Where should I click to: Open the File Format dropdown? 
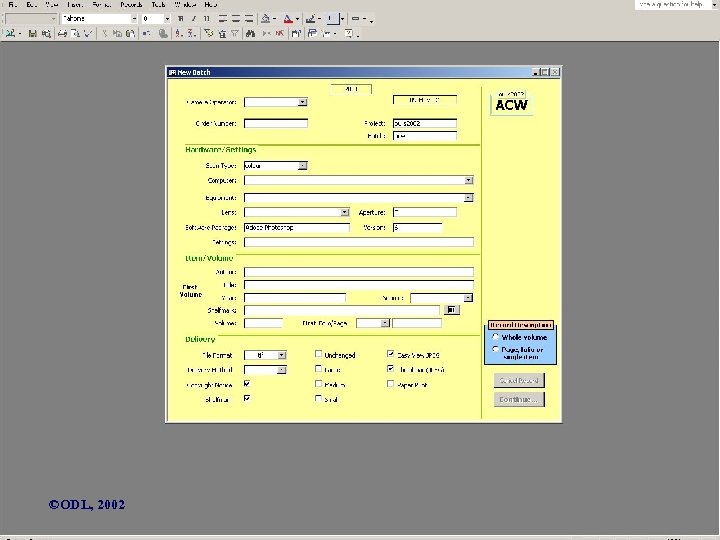[282, 355]
